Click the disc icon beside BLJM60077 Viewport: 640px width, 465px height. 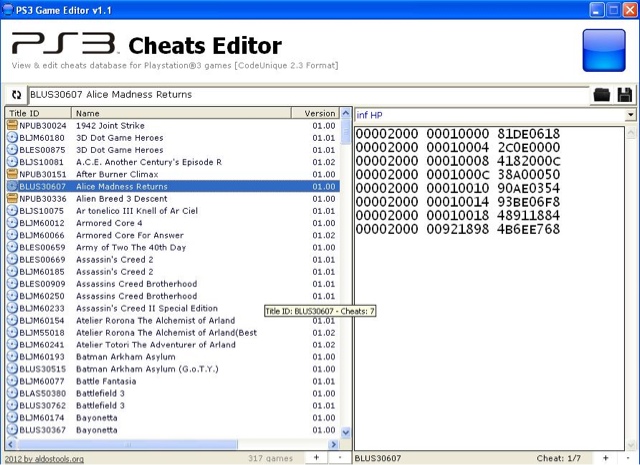[13, 381]
